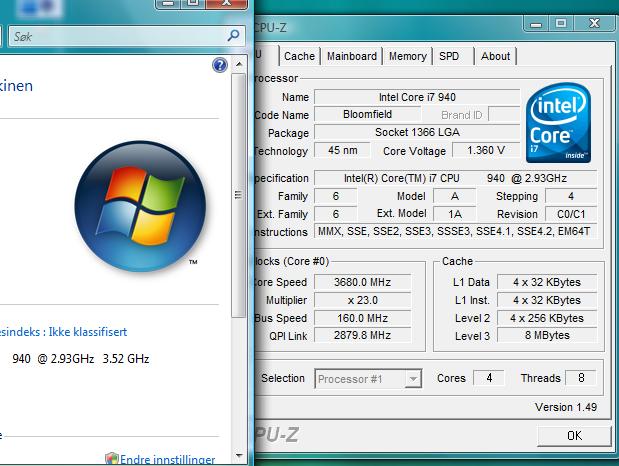Click the blue help question mark icon
Image resolution: width=619 pixels, height=466 pixels.
(220, 65)
